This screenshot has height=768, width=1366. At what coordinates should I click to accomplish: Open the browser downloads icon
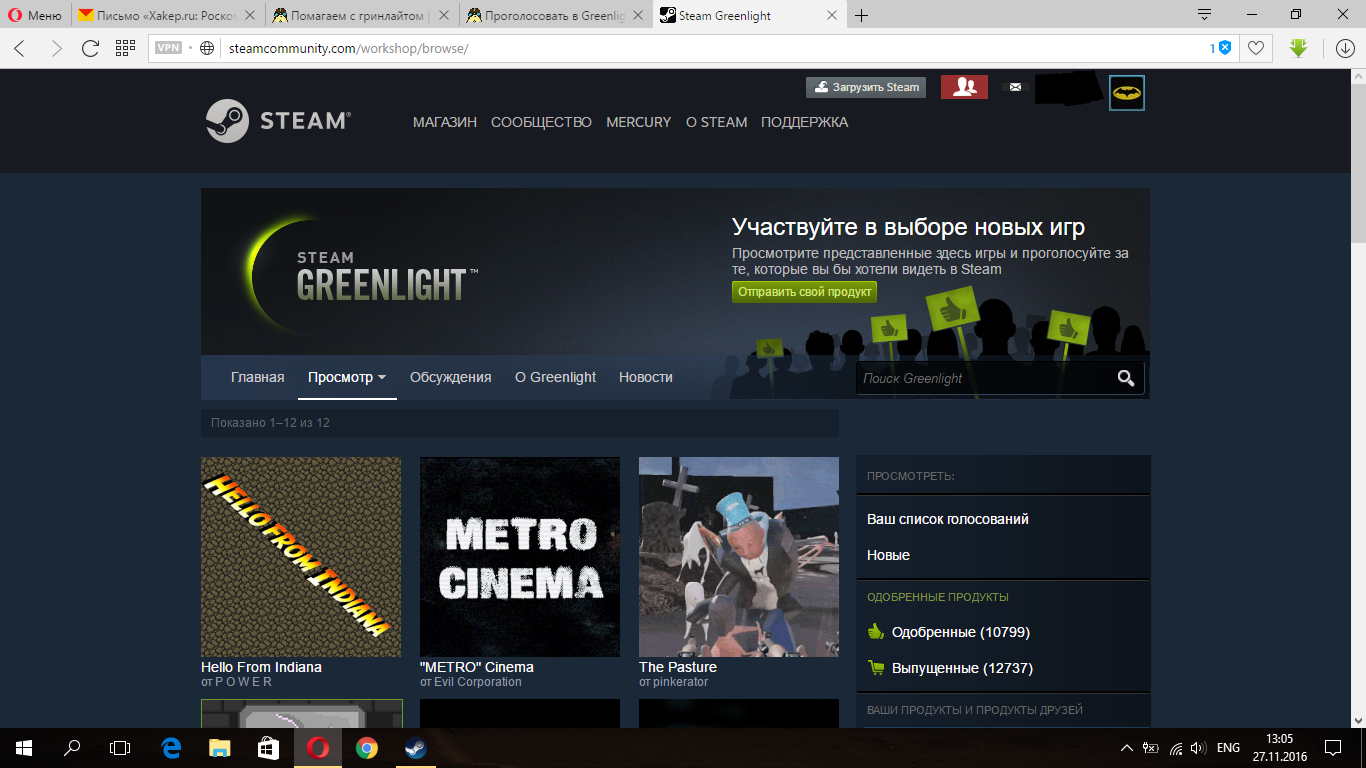tap(1345, 48)
